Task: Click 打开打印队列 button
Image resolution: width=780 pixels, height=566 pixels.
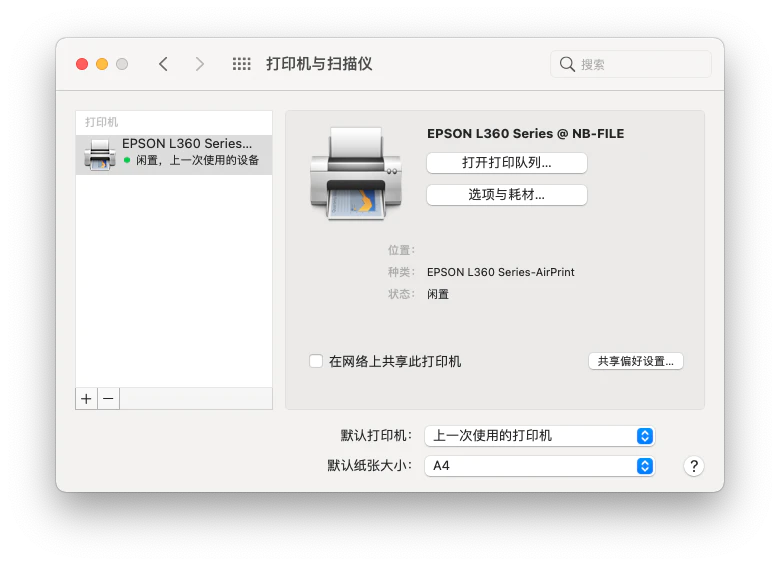Action: click(x=506, y=162)
